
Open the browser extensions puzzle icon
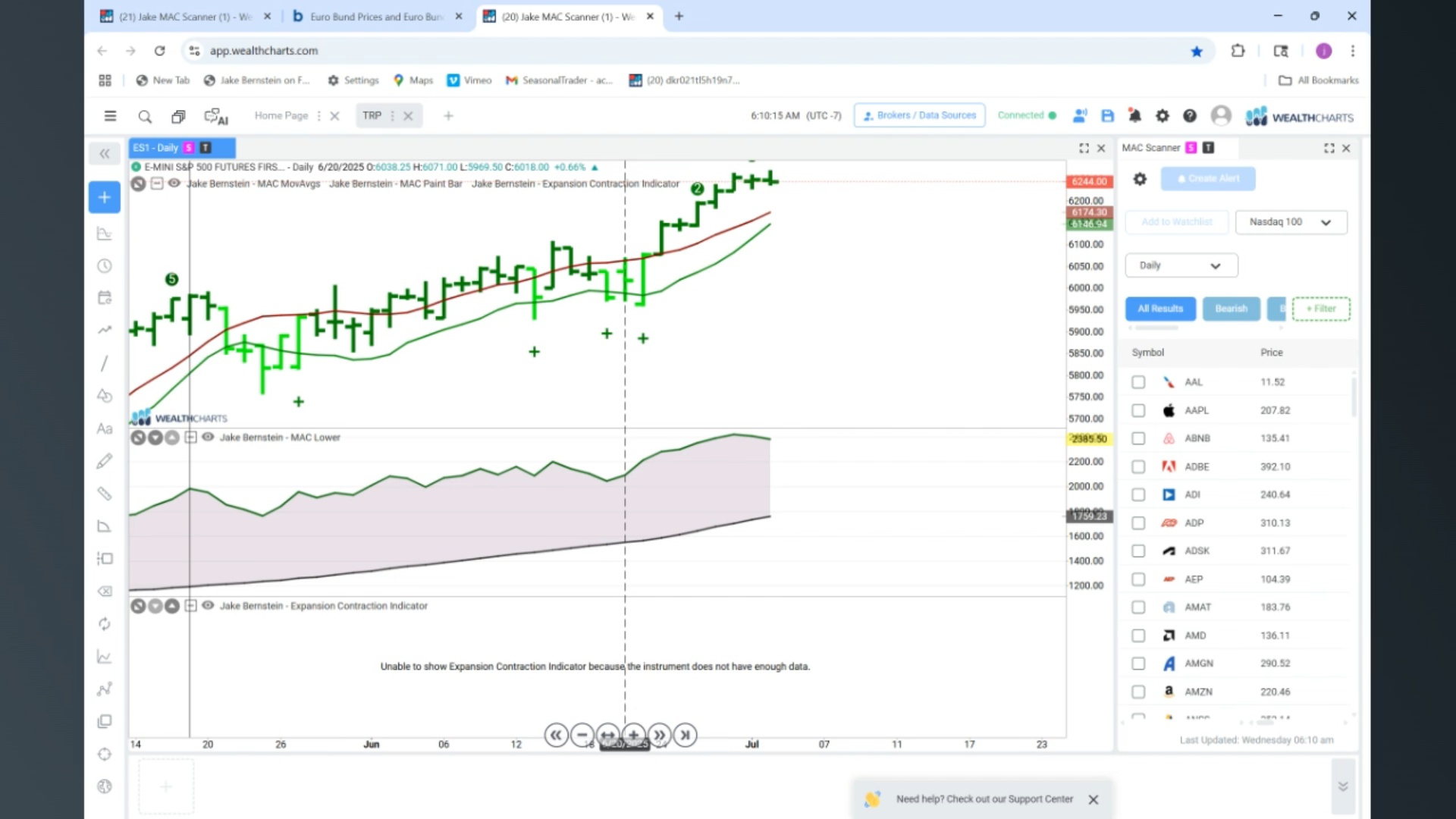coord(1238,51)
